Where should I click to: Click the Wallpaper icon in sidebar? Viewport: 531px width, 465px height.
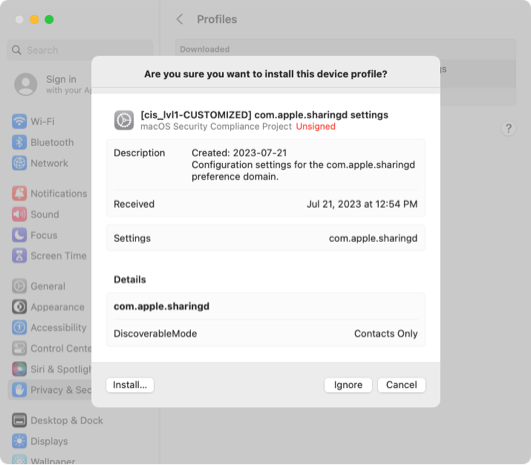pos(19,459)
